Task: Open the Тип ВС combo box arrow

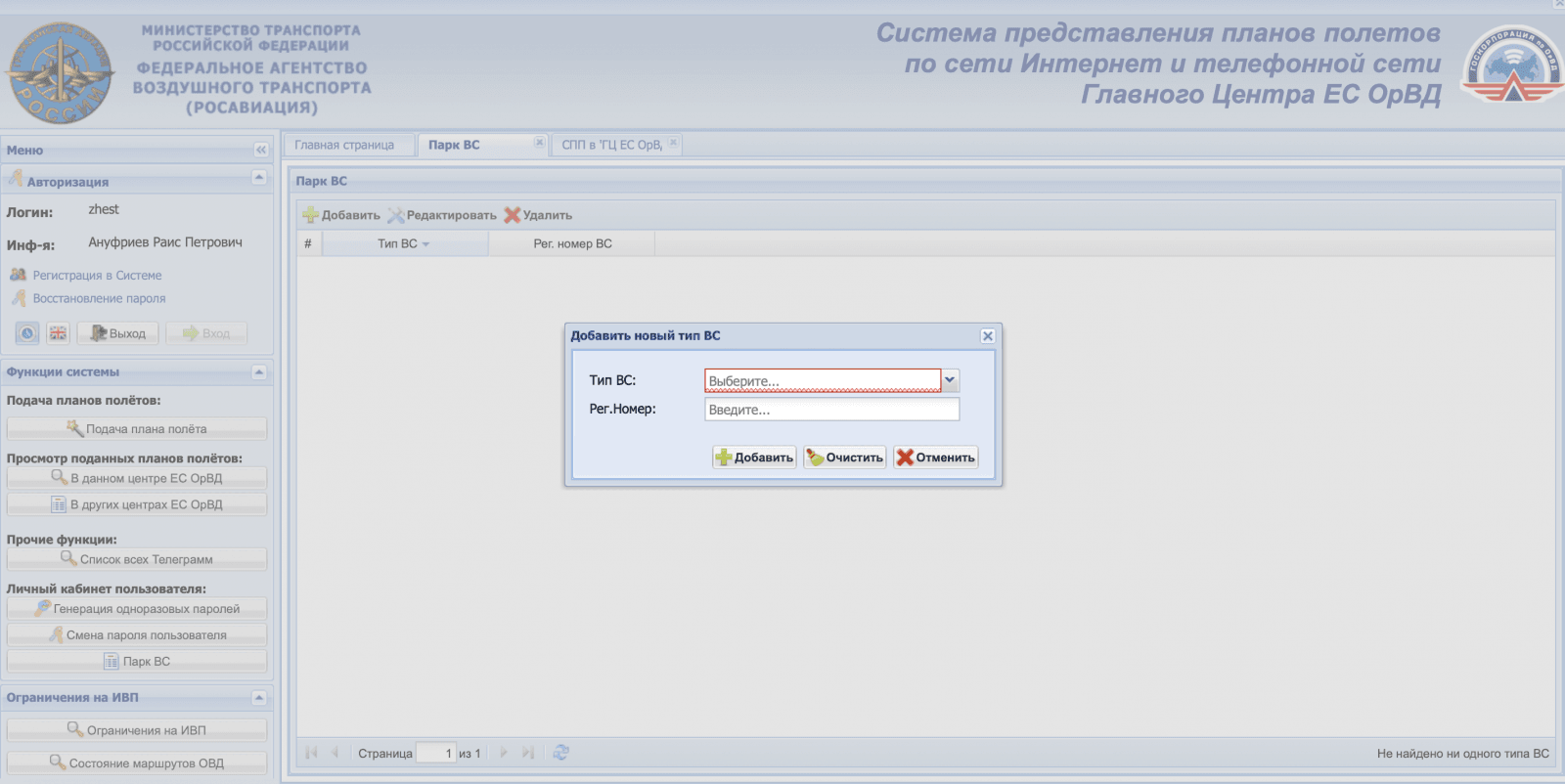Action: tap(950, 380)
